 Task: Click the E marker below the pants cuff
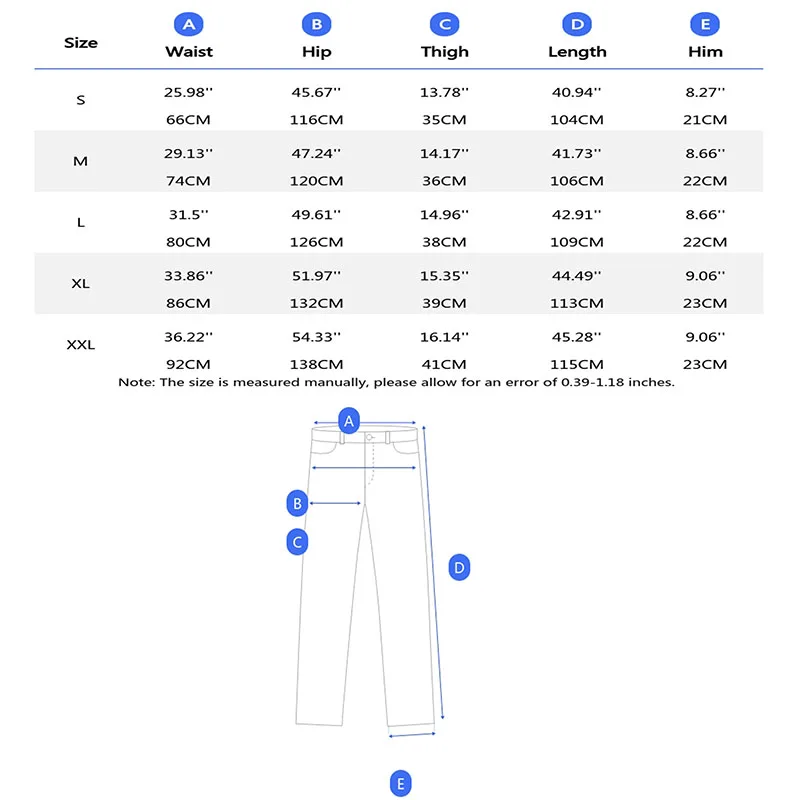point(400,783)
